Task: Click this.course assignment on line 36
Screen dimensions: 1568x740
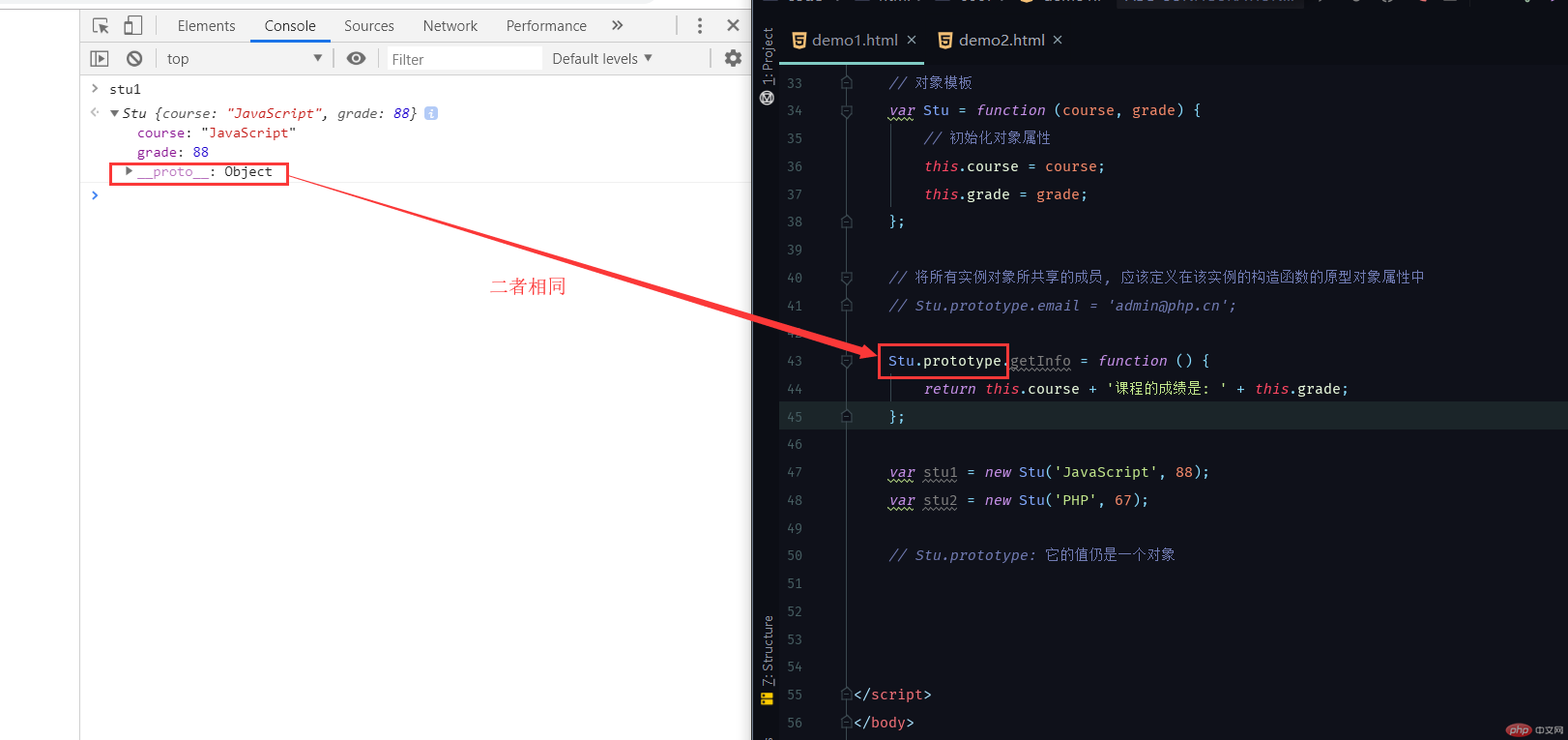Action: 1014,166
